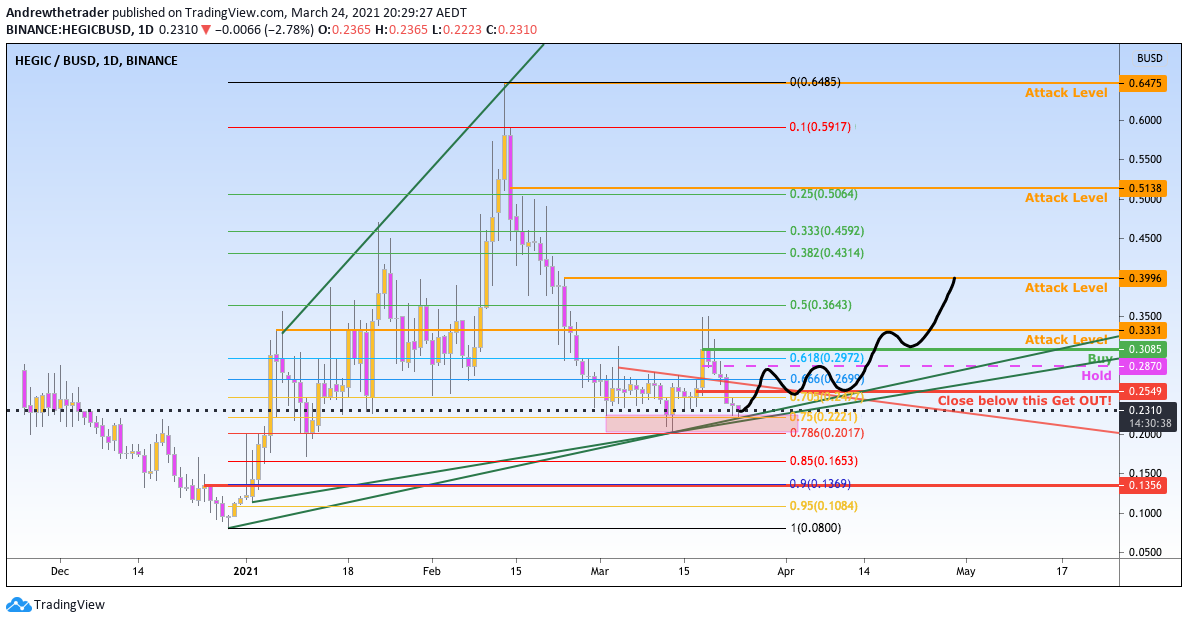Click the 0.5(0.3643) Fibonacci label

point(821,305)
